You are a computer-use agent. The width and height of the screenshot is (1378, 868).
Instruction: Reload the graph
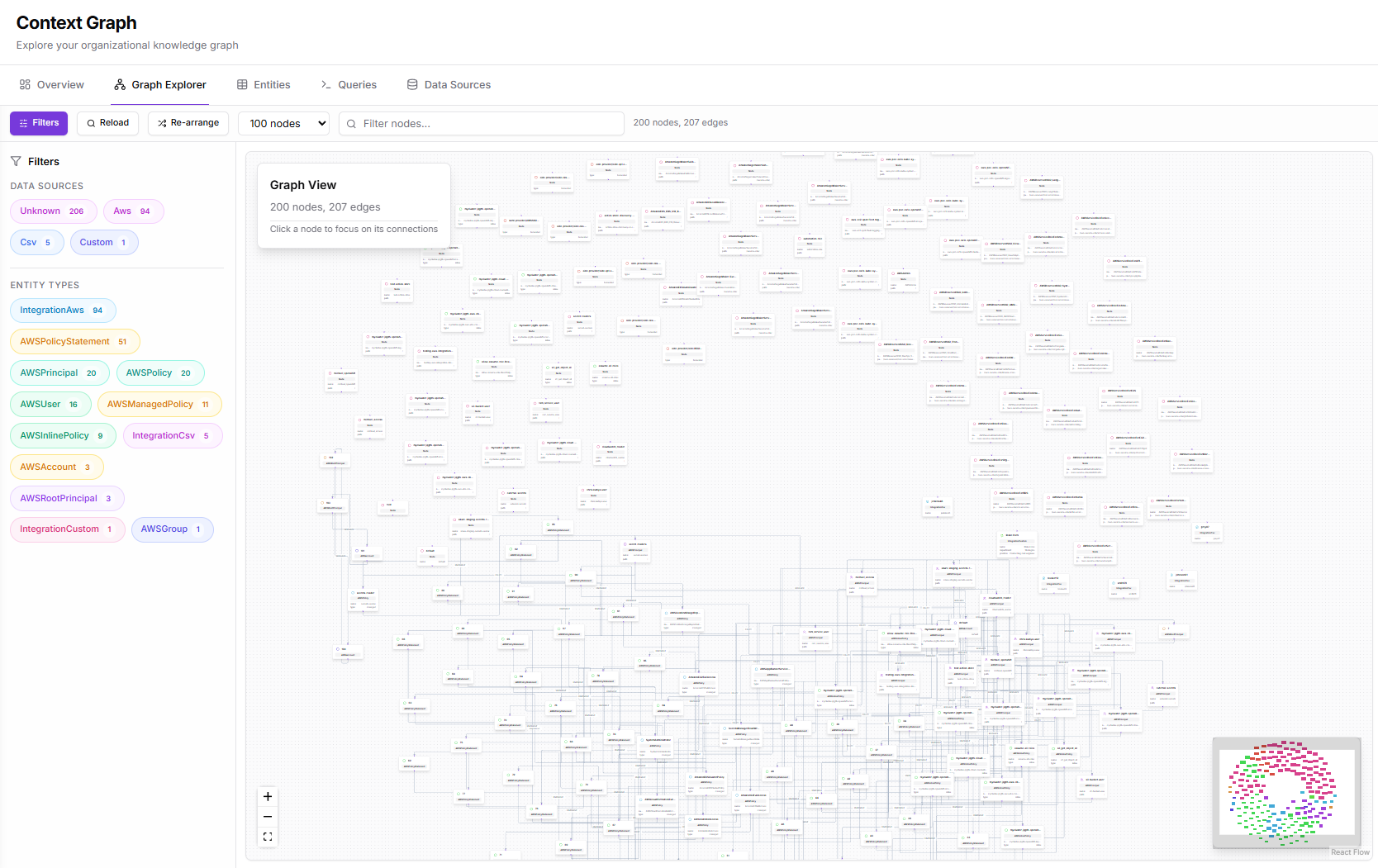(108, 123)
